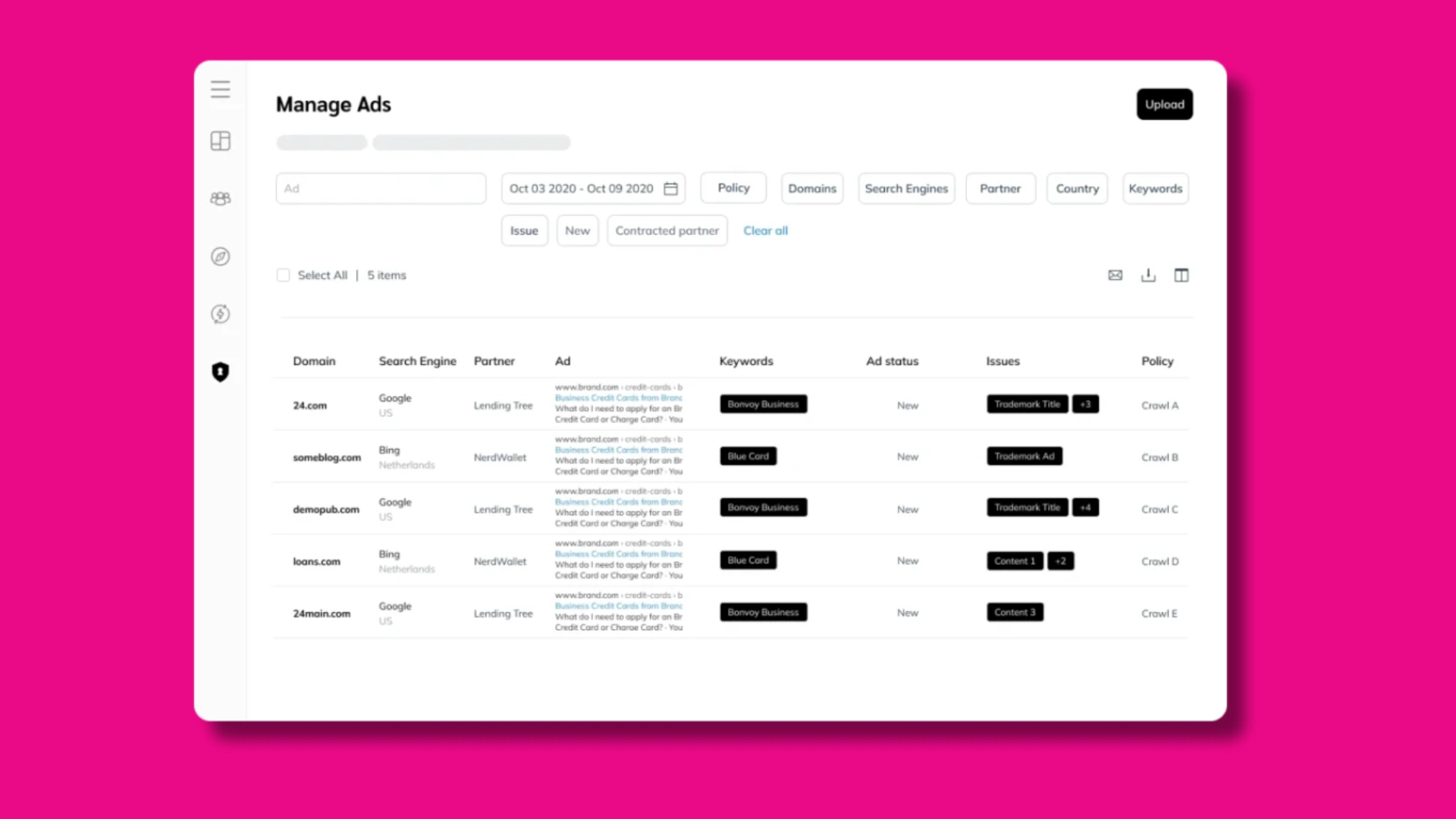Open the Partner filter menu
This screenshot has width=1456, height=819.
point(1000,188)
